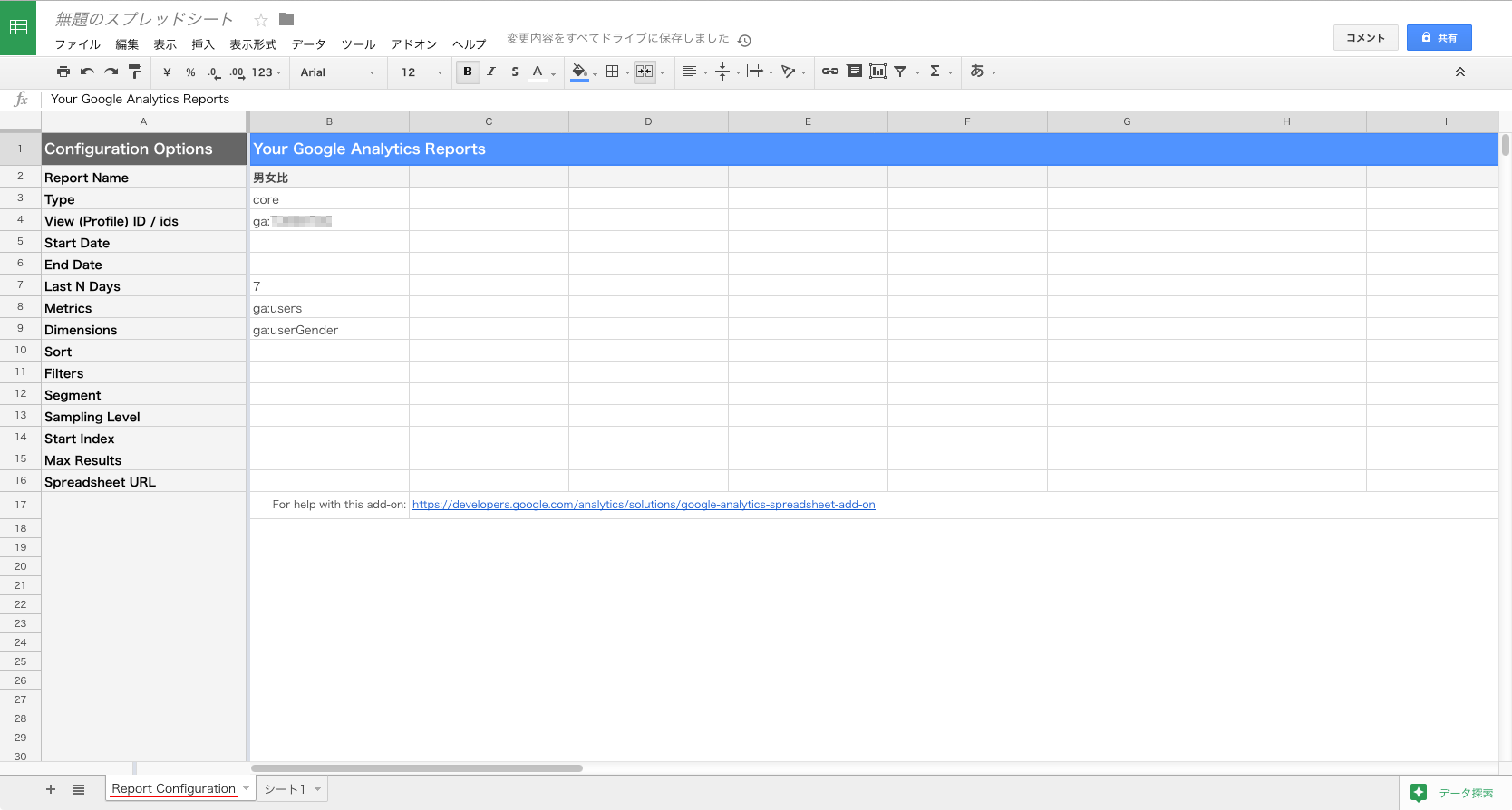Viewport: 1512px width, 810px height.
Task: Insert a comment
Action: (x=854, y=72)
